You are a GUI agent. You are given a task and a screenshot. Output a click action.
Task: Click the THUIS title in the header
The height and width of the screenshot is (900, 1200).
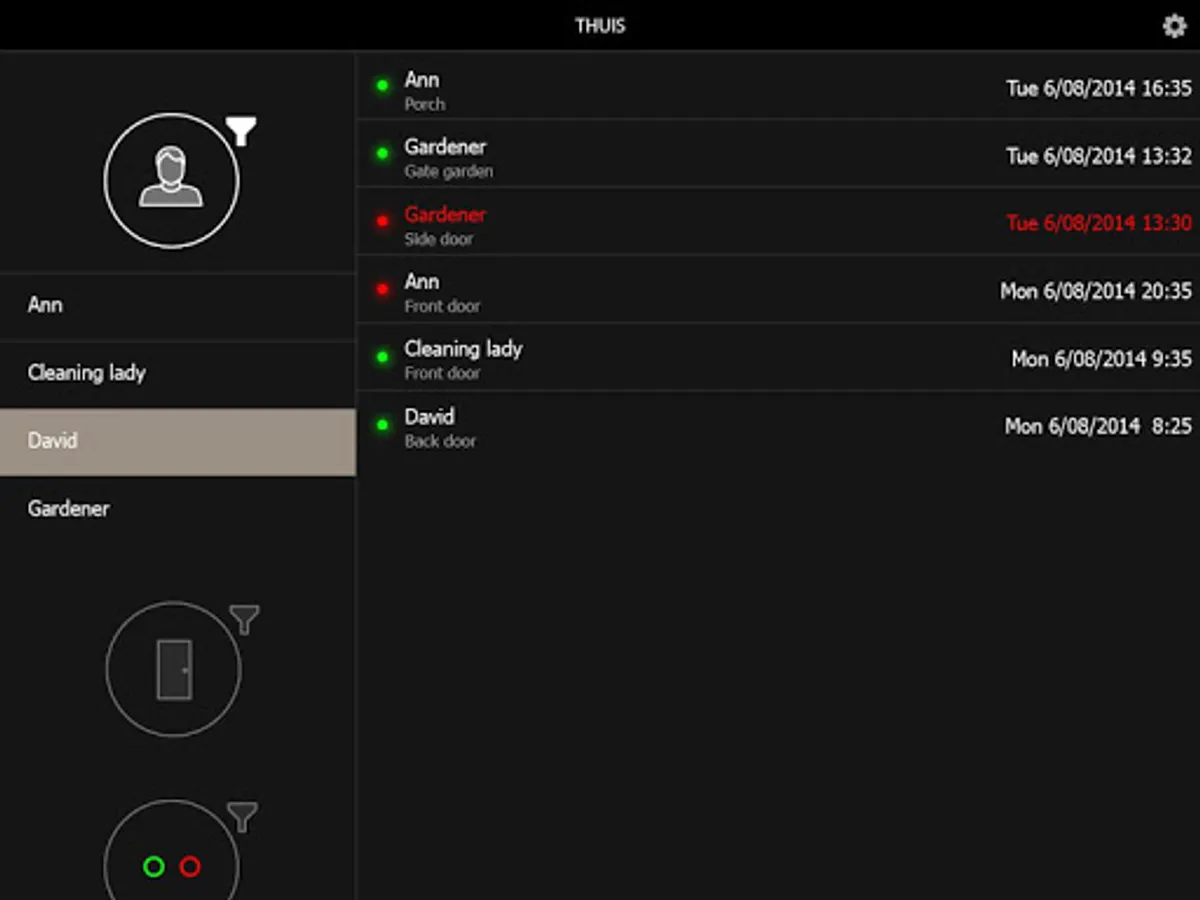[x=600, y=26]
